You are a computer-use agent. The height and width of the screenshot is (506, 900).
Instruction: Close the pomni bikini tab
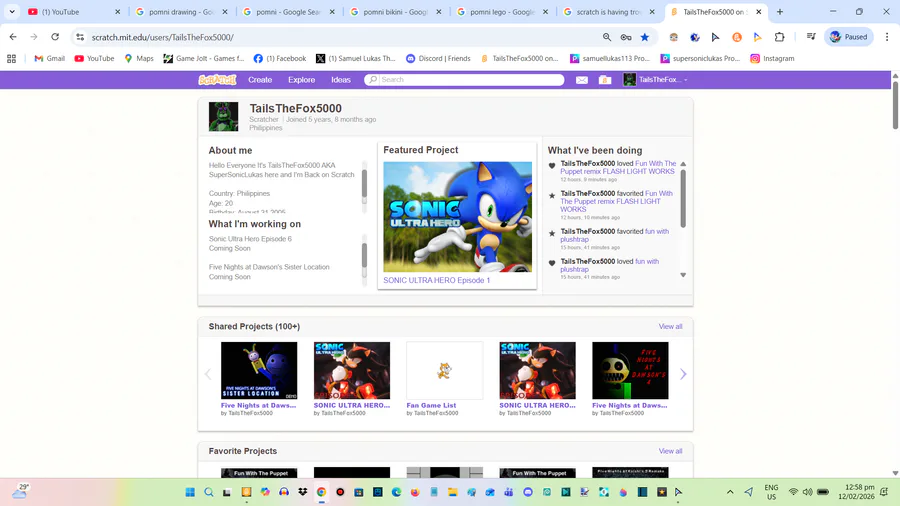click(439, 11)
